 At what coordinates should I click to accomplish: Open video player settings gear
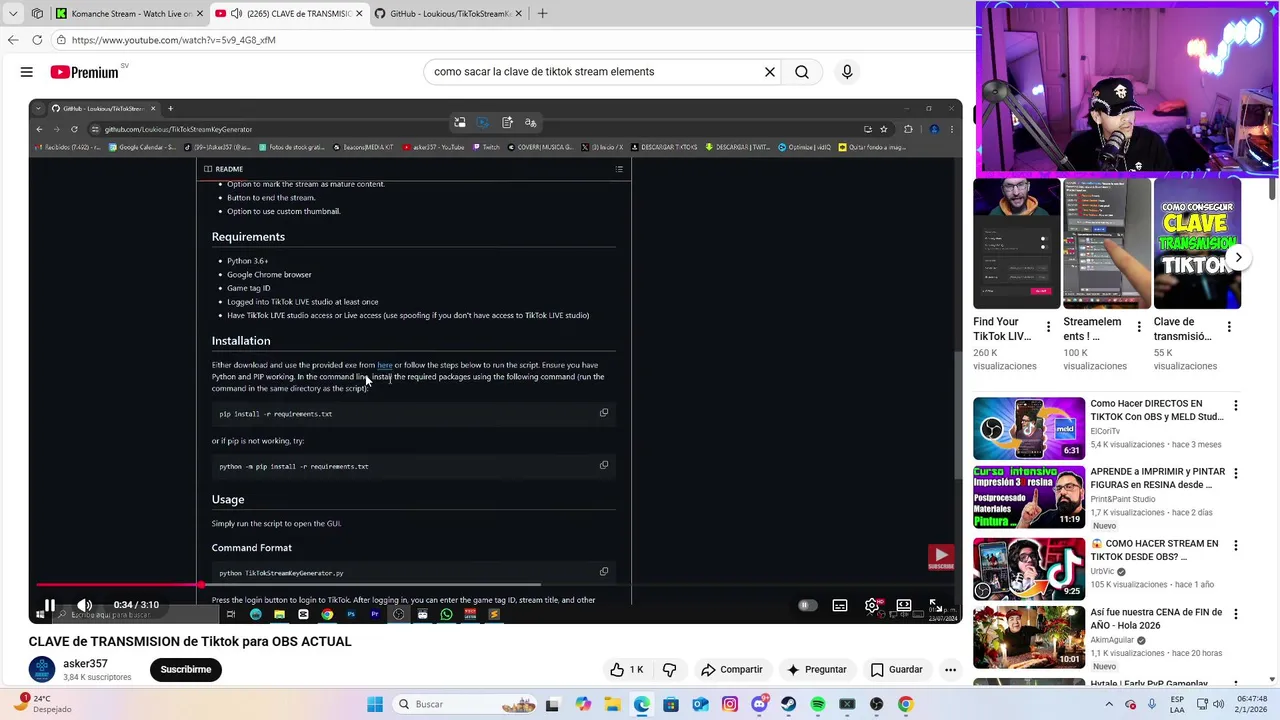pyautogui.click(x=872, y=605)
